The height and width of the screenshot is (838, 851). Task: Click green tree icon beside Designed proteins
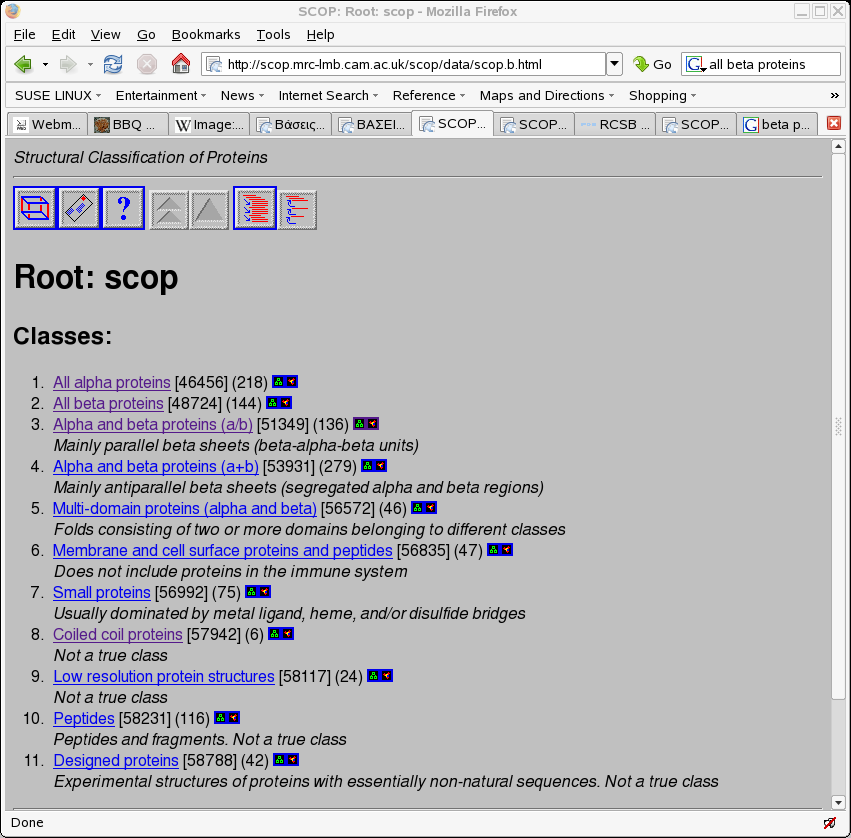(280, 760)
